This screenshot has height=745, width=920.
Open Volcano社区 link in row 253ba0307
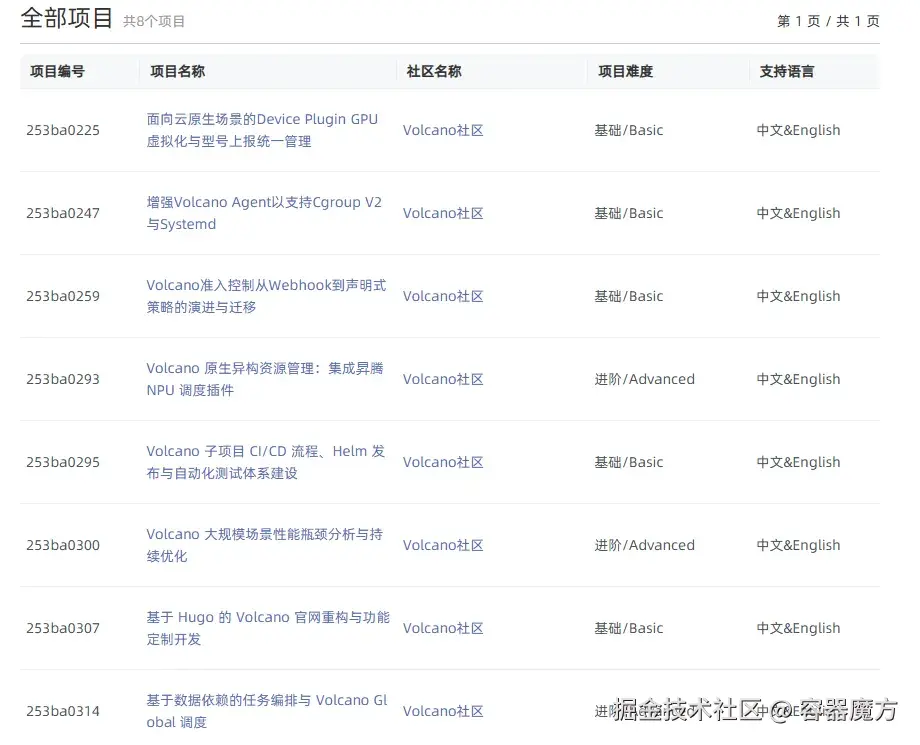pos(443,628)
